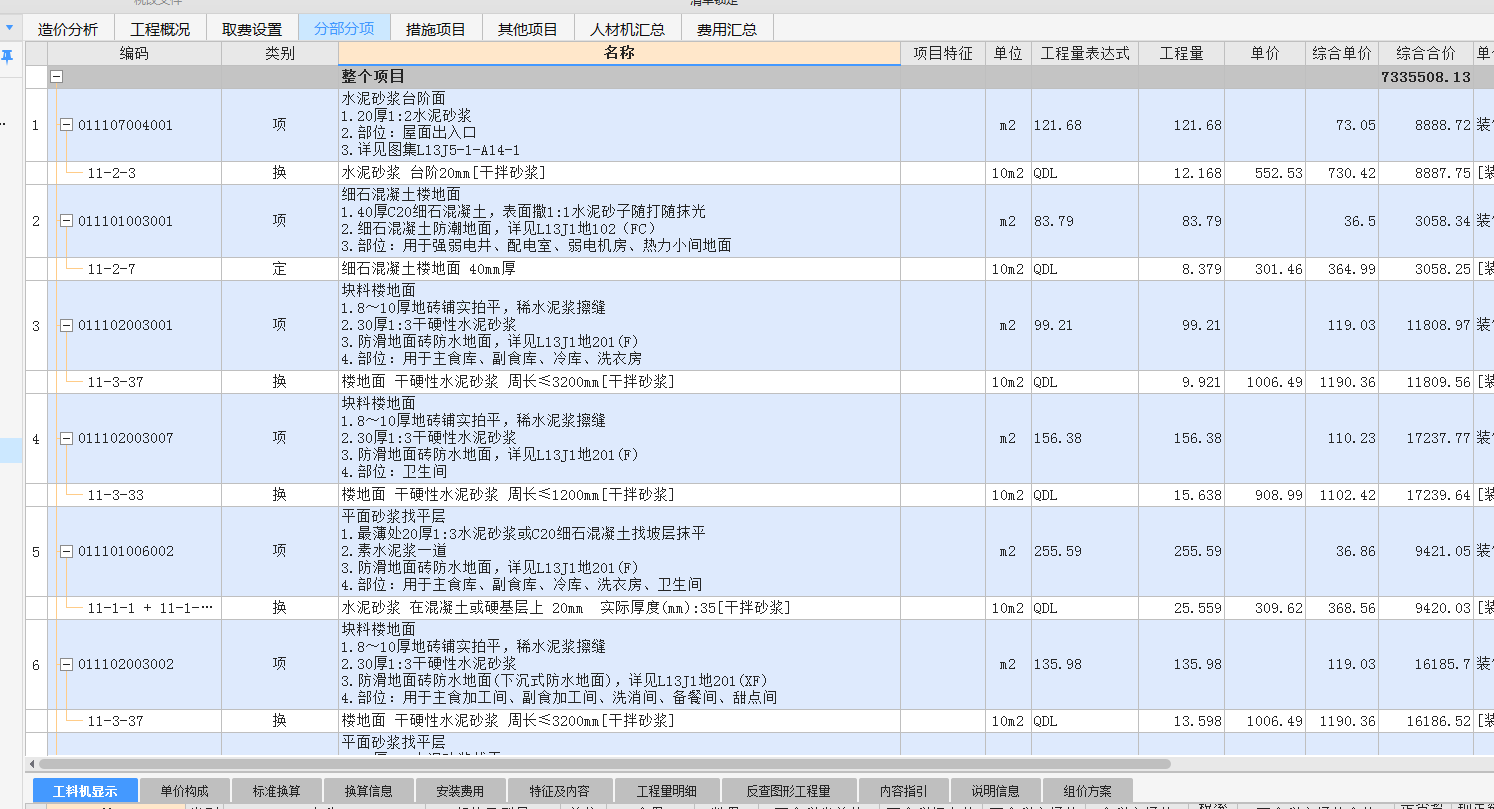1494x809 pixels.
Task: Click the 单价 column header
Action: coord(1265,54)
